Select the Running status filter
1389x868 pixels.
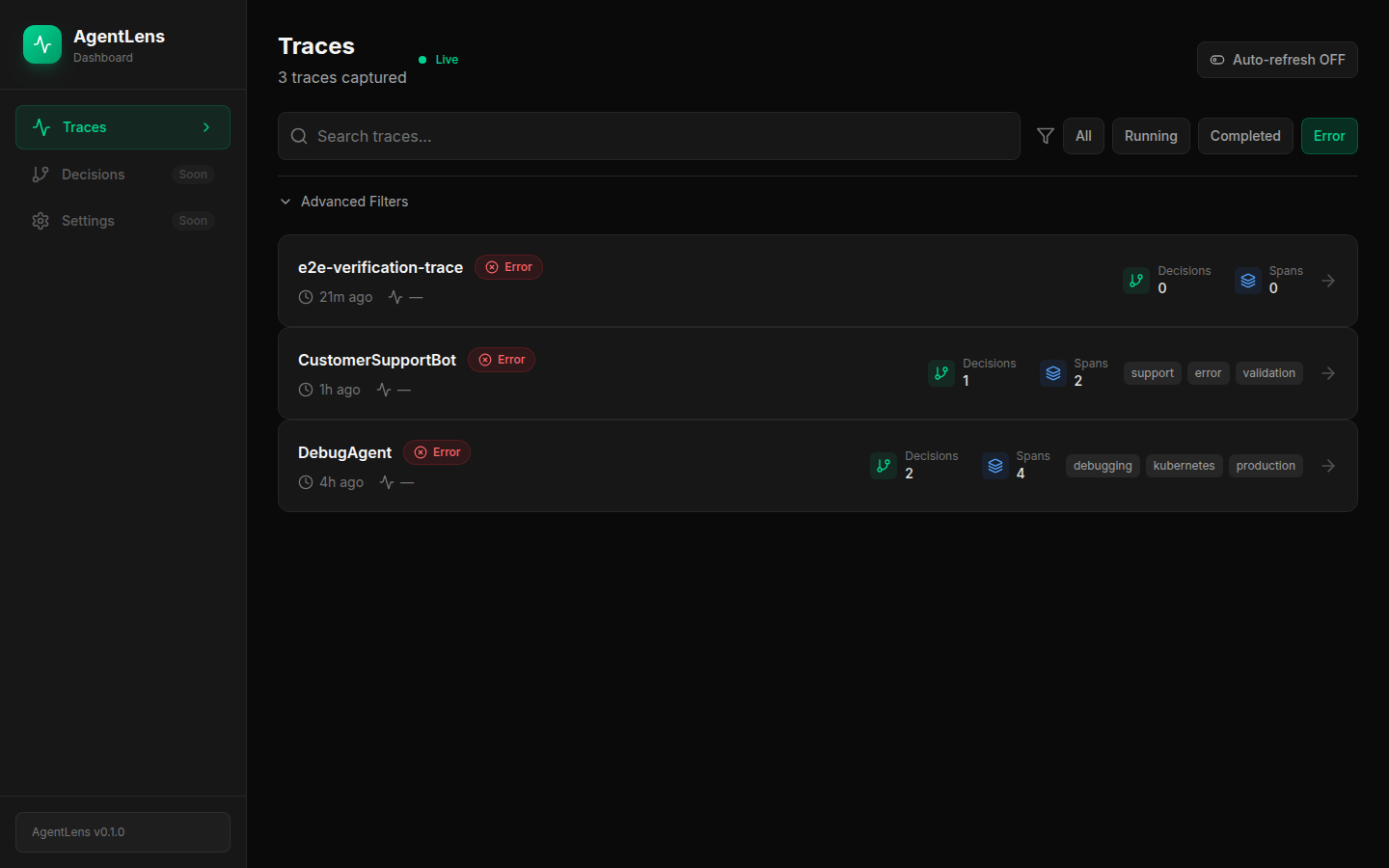[1150, 136]
